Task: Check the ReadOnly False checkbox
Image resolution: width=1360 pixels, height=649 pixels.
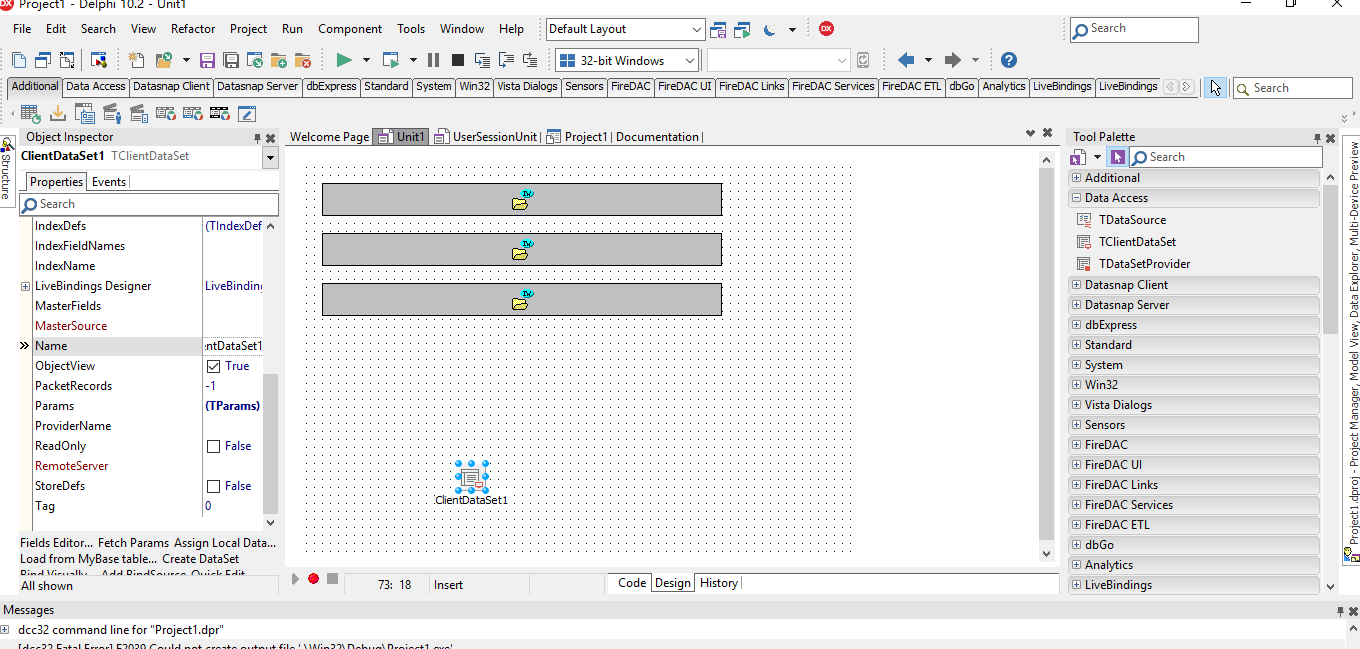Action: click(x=213, y=446)
